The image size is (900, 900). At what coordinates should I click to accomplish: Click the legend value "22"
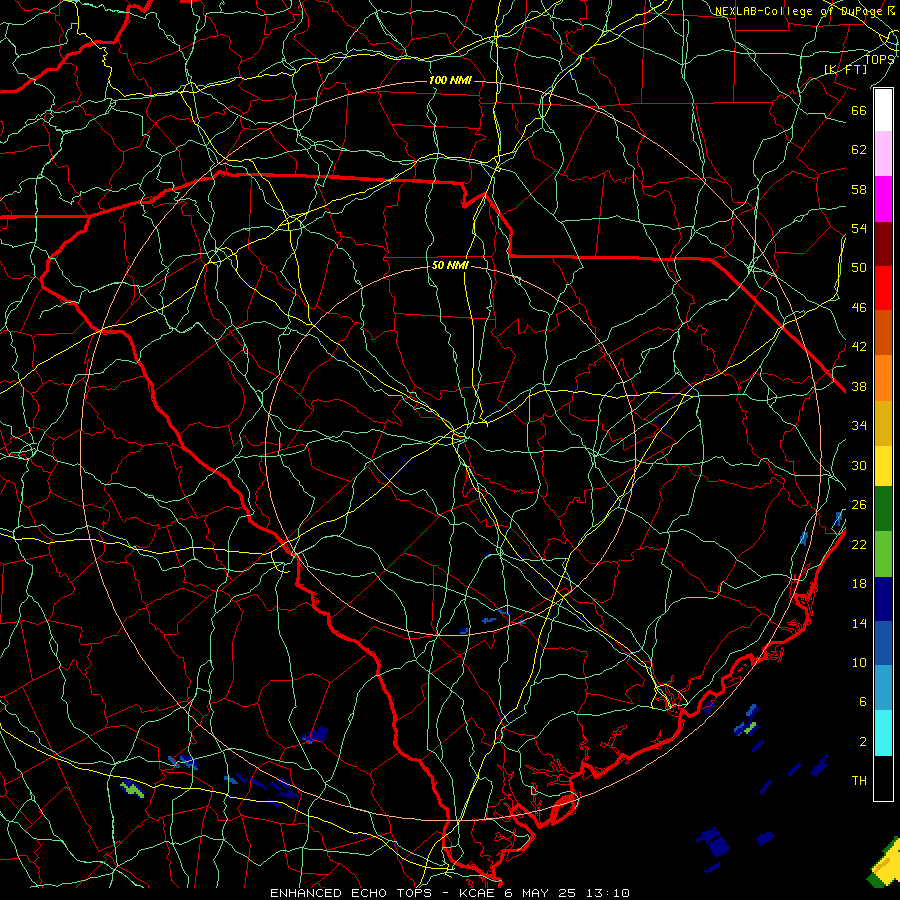859,545
